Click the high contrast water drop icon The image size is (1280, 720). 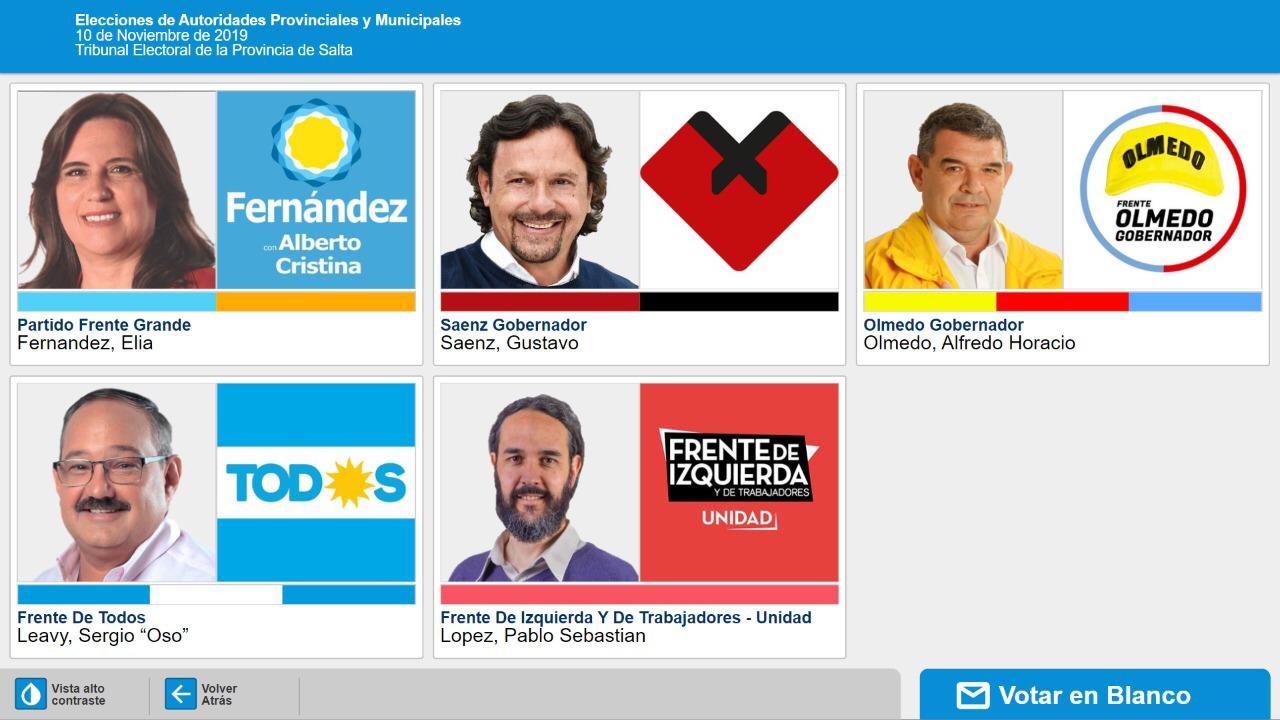(31, 694)
